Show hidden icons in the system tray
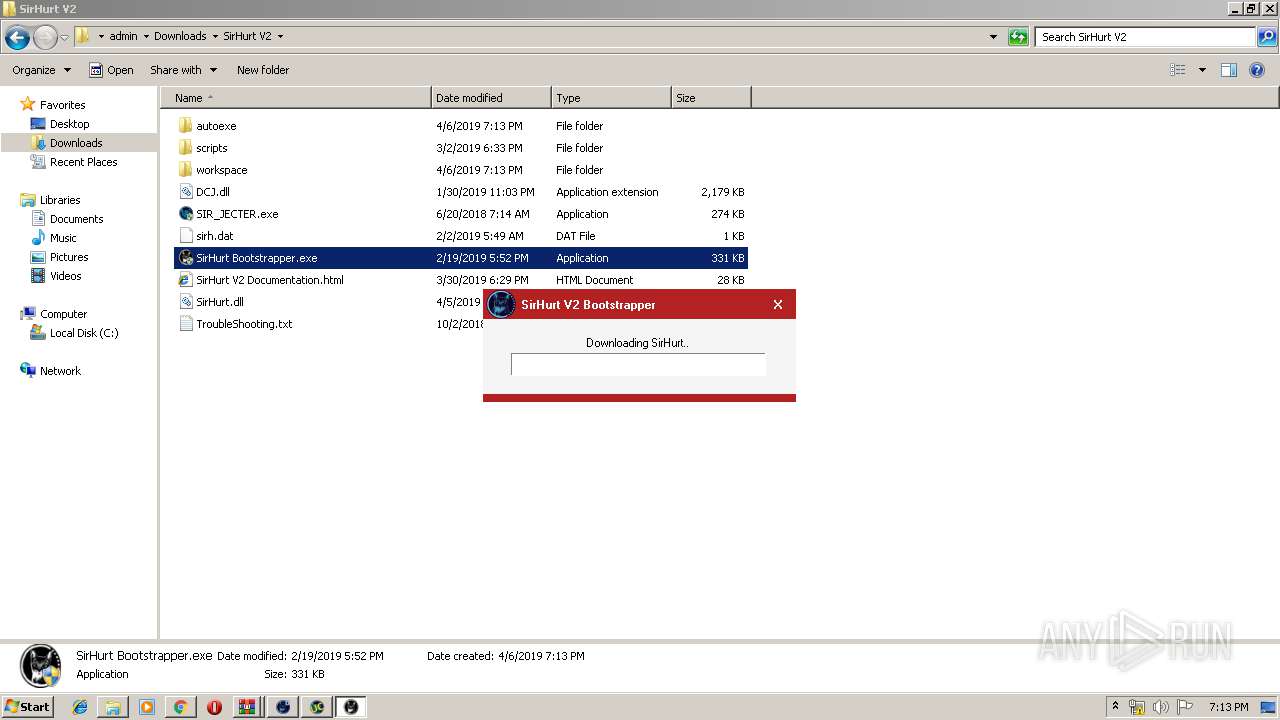The image size is (1280, 720). (x=1116, y=706)
